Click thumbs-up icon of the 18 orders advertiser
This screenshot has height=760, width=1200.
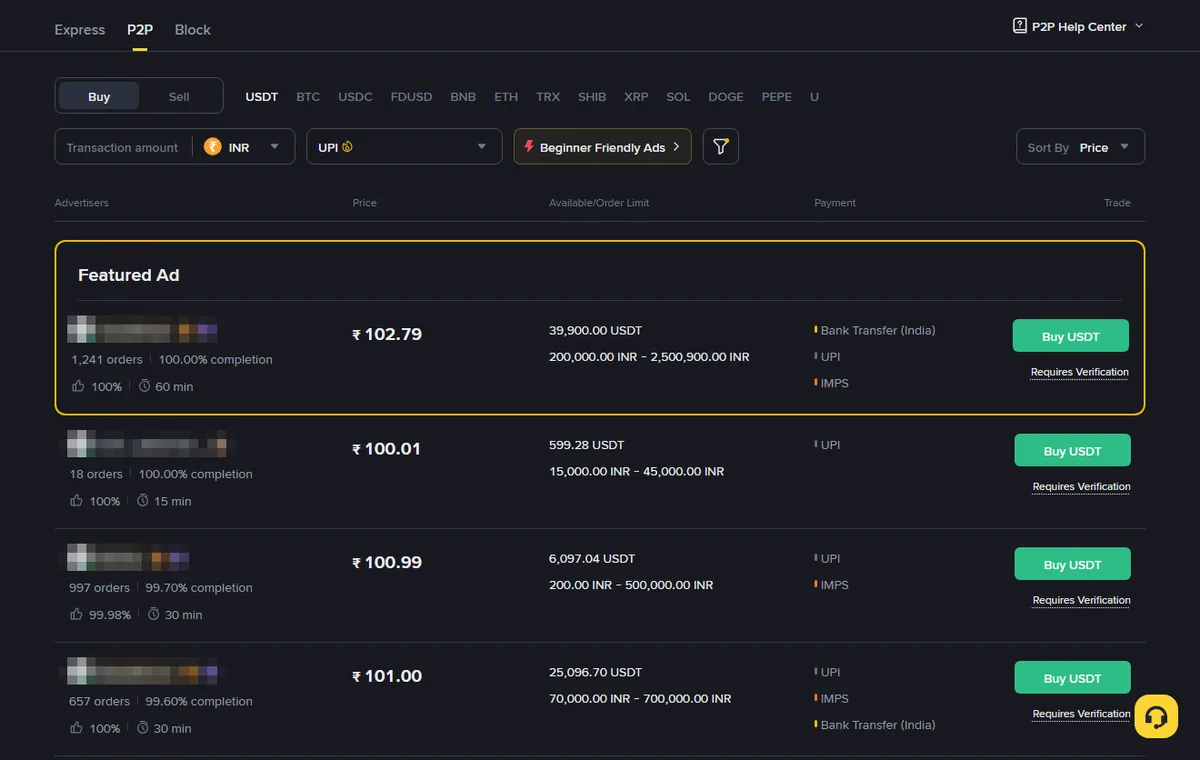pos(76,500)
